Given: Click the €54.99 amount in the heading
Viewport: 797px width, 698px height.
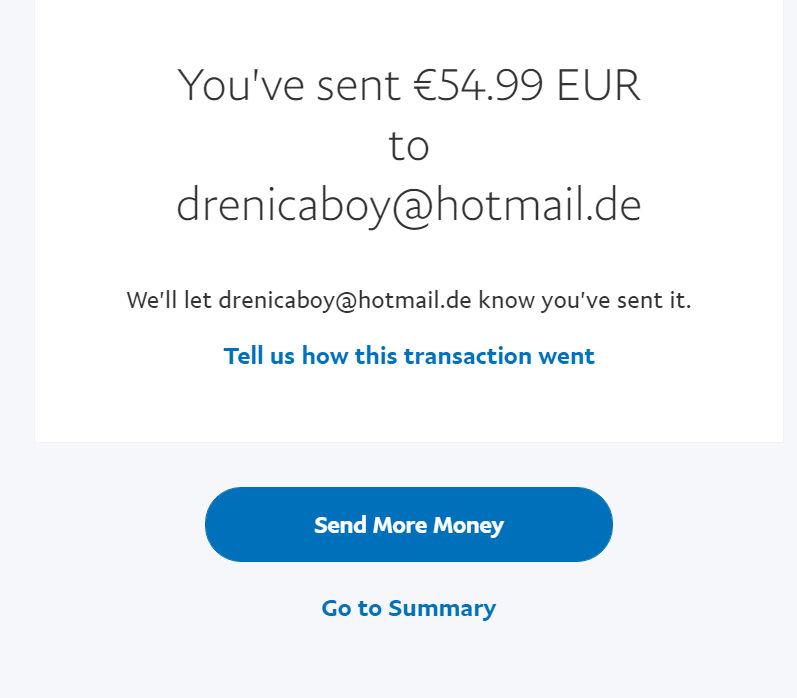Looking at the screenshot, I should pos(479,86).
